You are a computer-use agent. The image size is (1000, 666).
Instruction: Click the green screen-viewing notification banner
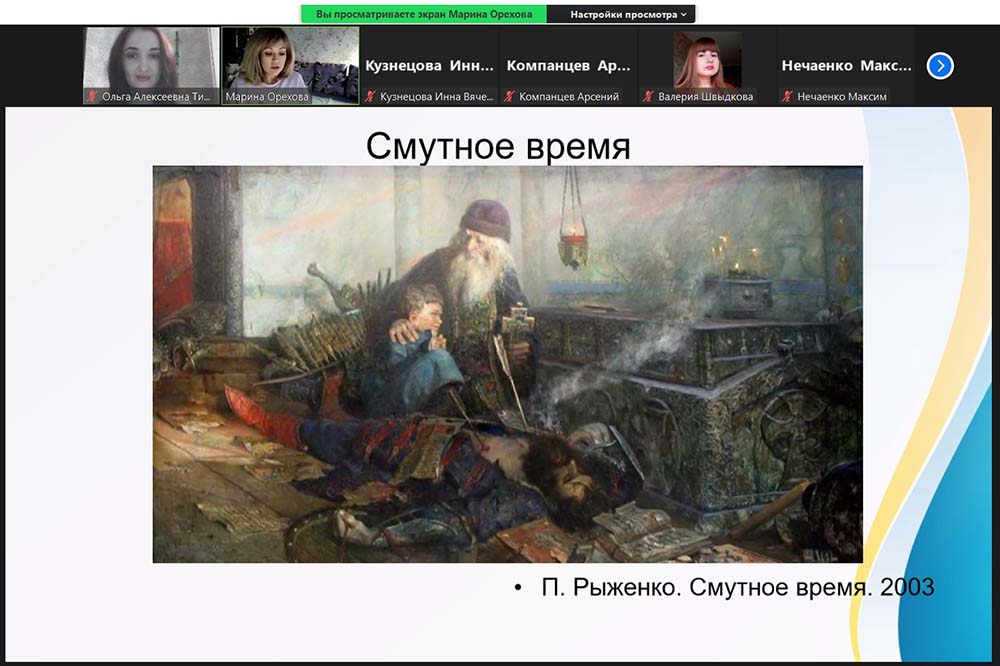(424, 15)
